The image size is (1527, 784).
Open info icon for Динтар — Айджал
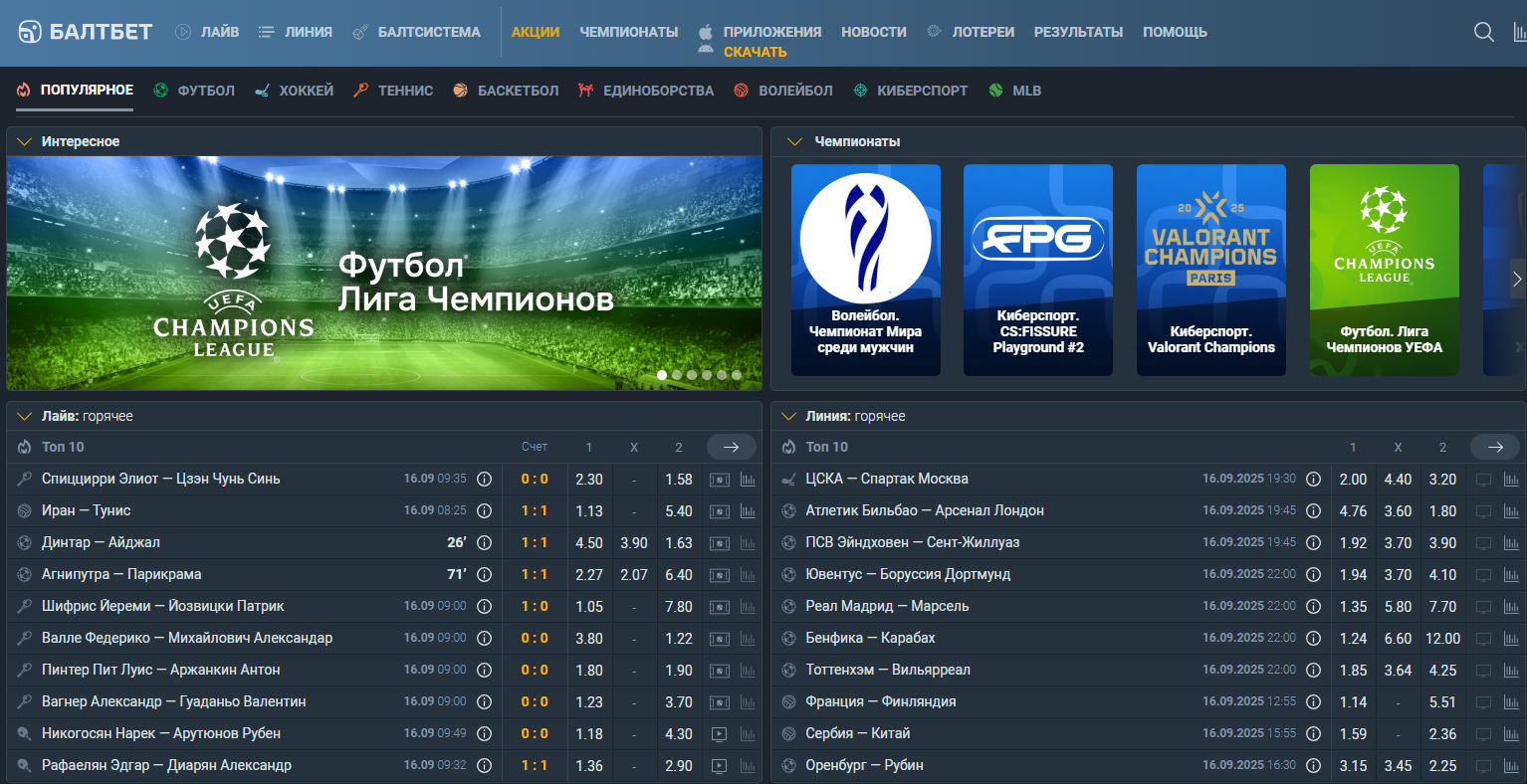[x=484, y=542]
